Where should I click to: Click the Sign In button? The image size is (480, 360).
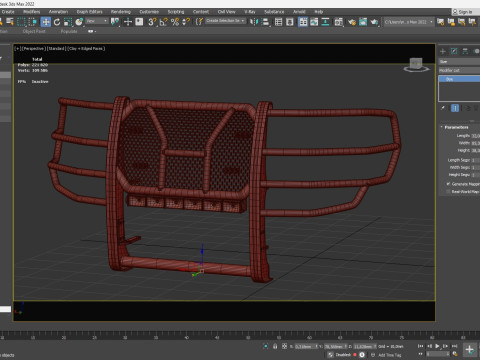tap(465, 12)
